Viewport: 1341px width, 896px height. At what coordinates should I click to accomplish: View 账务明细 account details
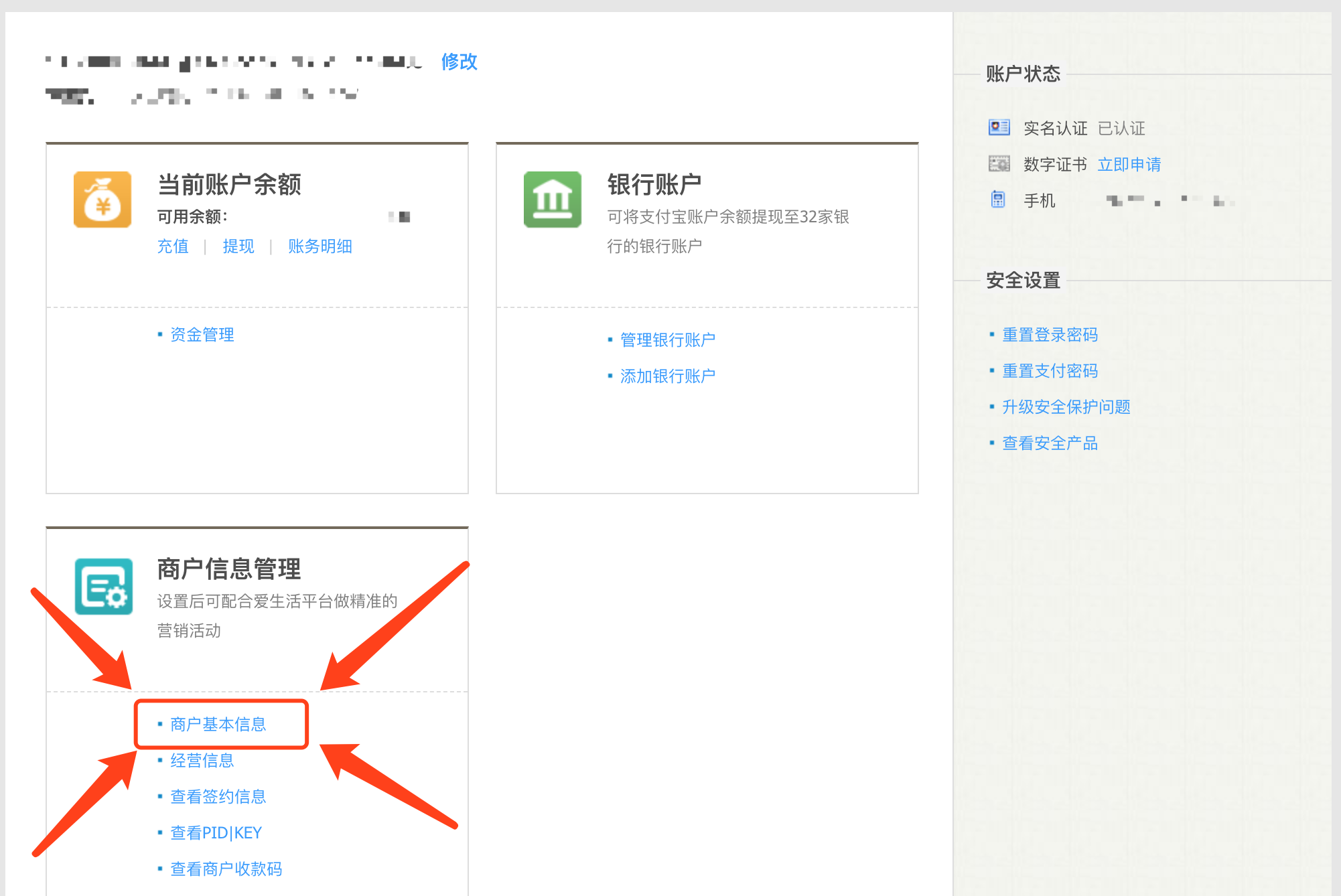(x=320, y=246)
